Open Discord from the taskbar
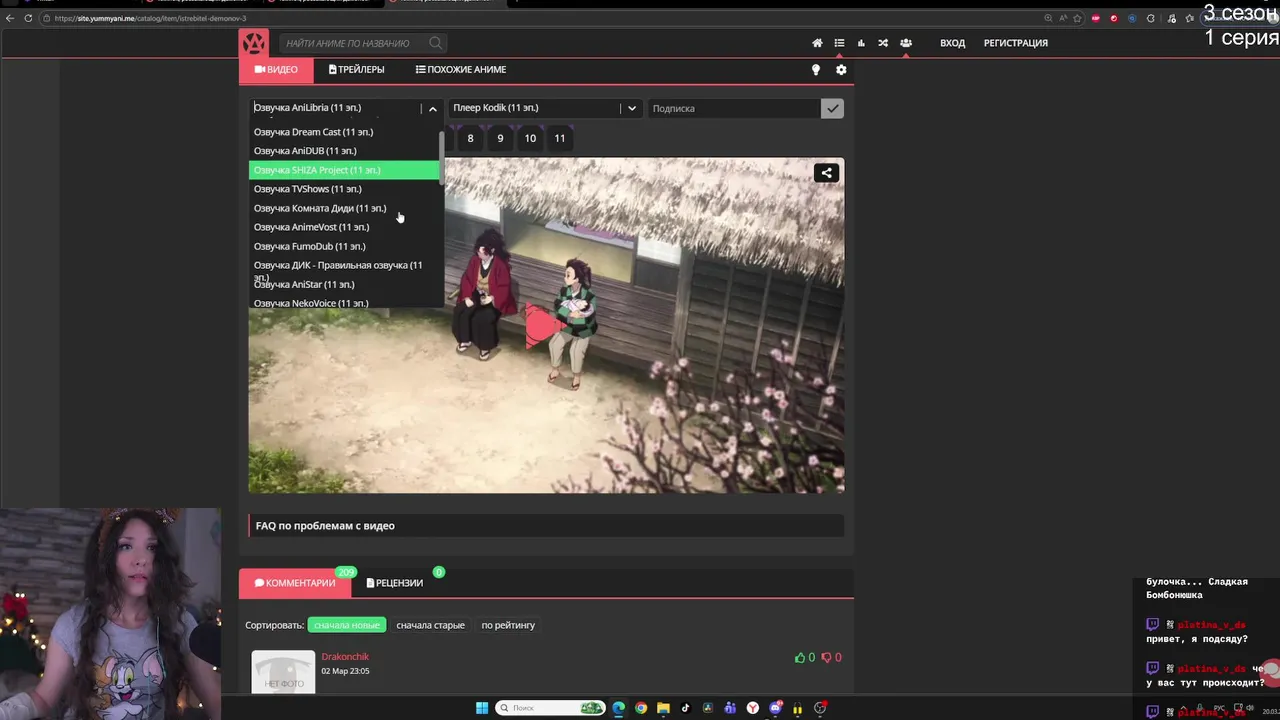The image size is (1280, 720). tap(775, 708)
